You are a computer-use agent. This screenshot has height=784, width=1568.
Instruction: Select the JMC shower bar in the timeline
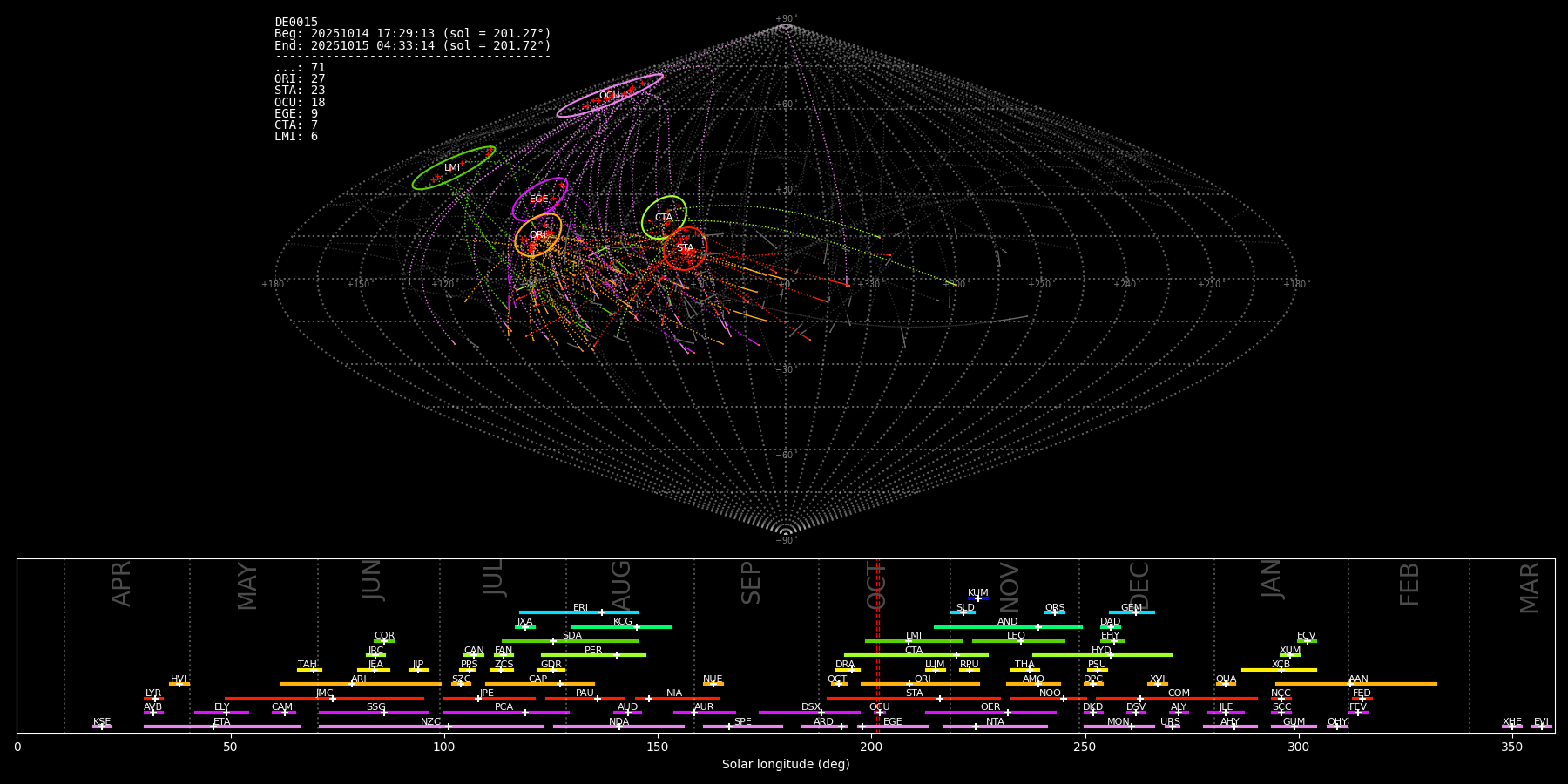325,699
